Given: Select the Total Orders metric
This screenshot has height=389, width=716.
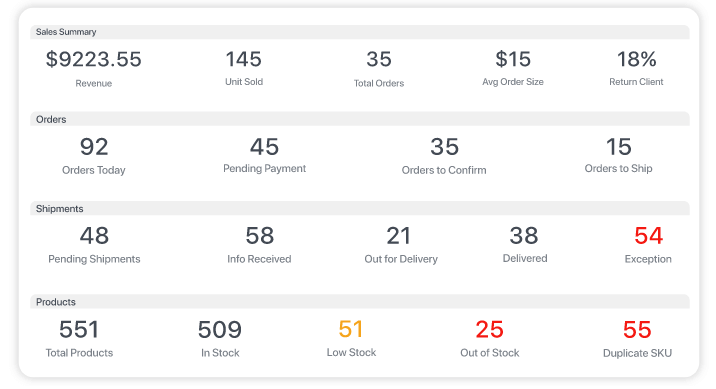Looking at the screenshot, I should pyautogui.click(x=379, y=68).
